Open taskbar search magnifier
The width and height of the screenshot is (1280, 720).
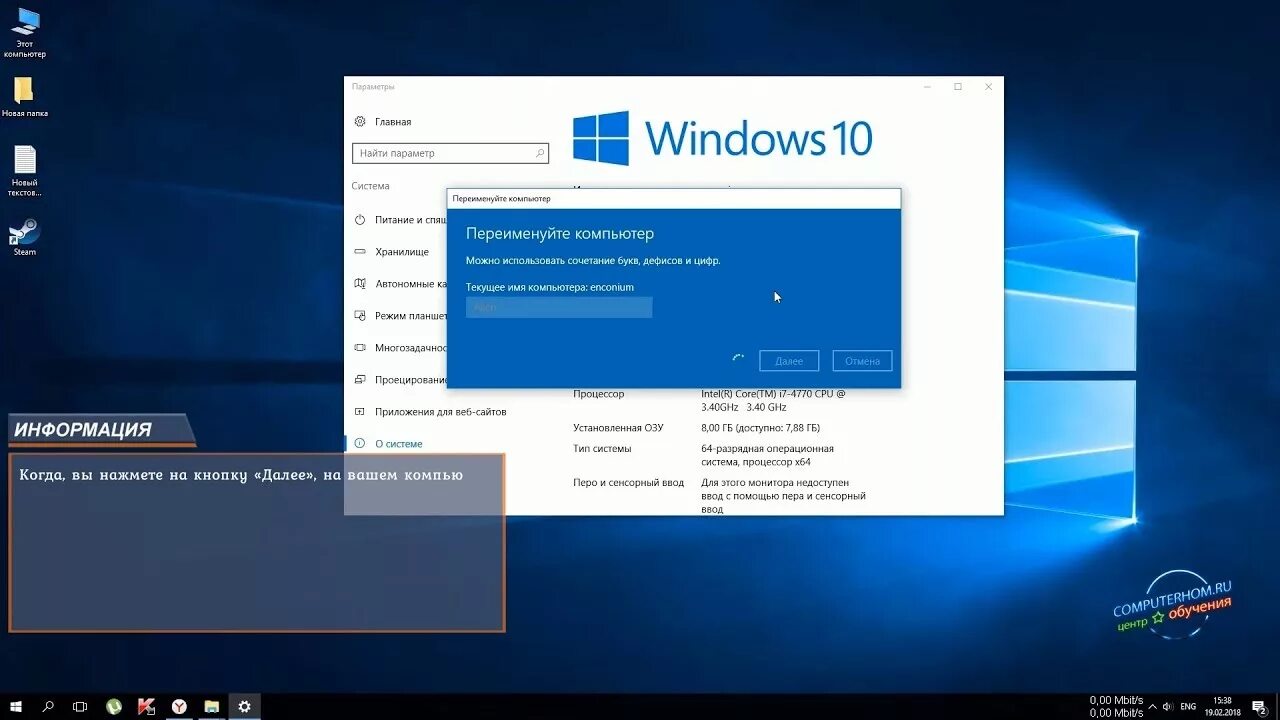coord(48,706)
